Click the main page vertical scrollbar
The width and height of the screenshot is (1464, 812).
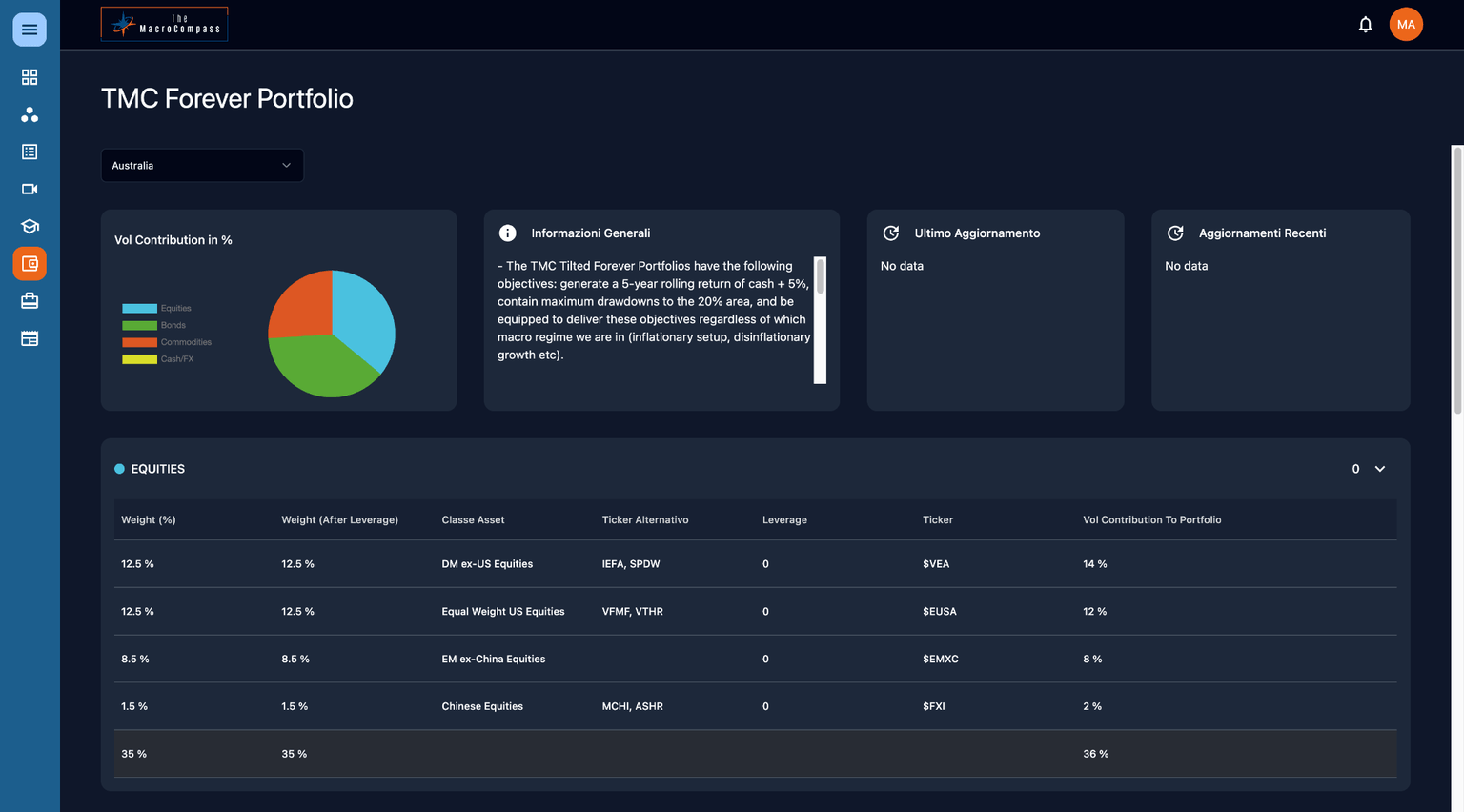[x=1457, y=280]
